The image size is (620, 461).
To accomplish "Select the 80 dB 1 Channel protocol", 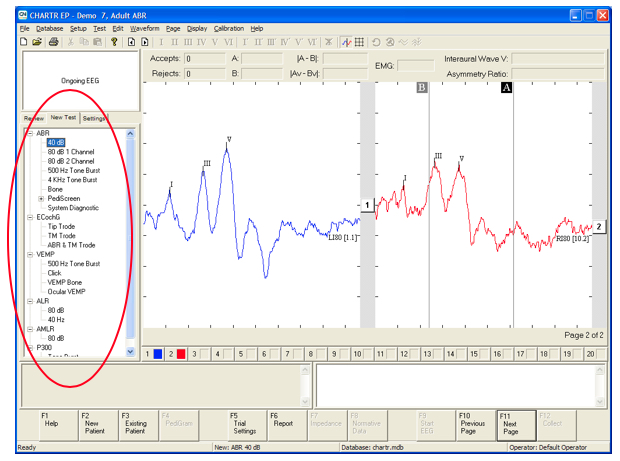I will [71, 152].
